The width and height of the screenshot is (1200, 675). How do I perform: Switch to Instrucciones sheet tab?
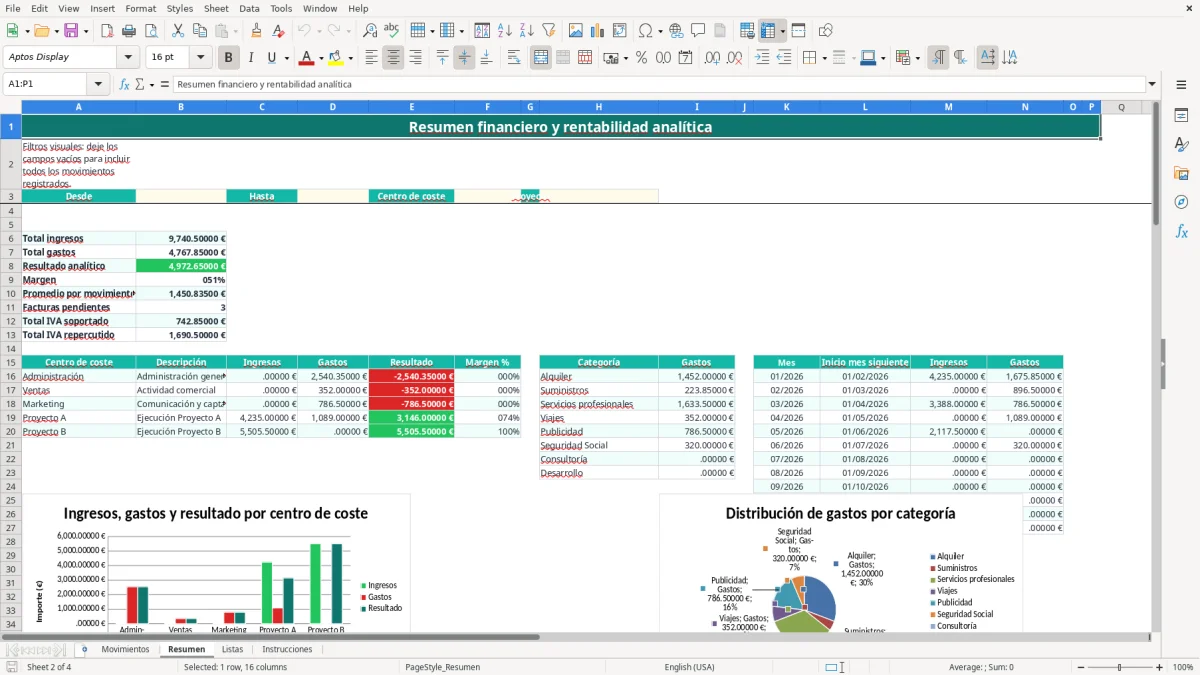point(287,649)
